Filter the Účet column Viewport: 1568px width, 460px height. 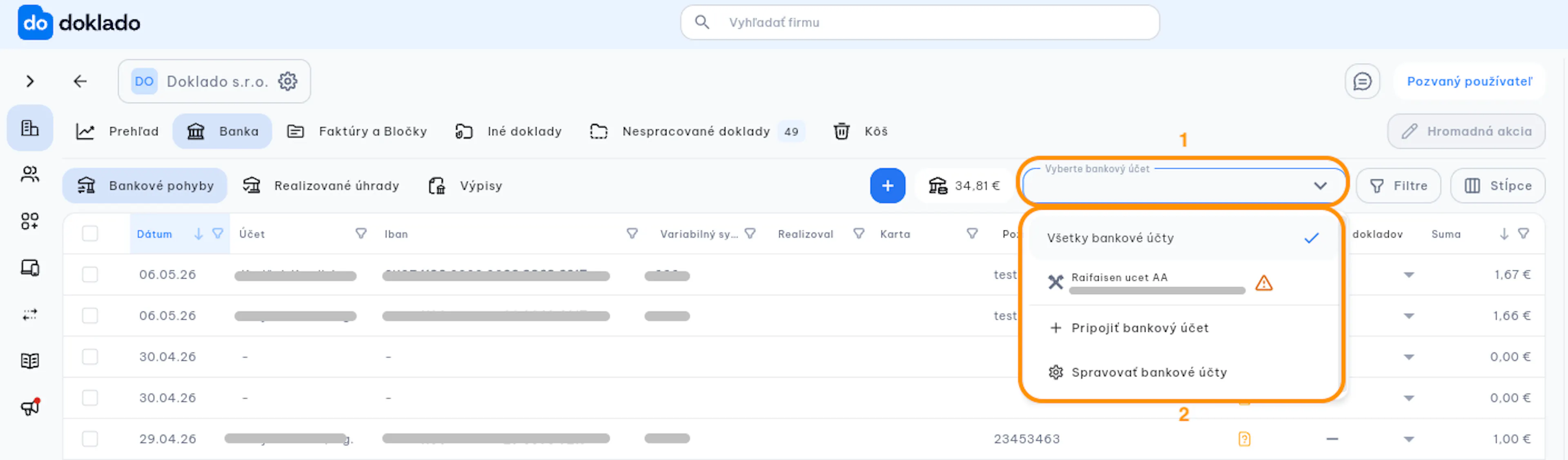click(361, 233)
